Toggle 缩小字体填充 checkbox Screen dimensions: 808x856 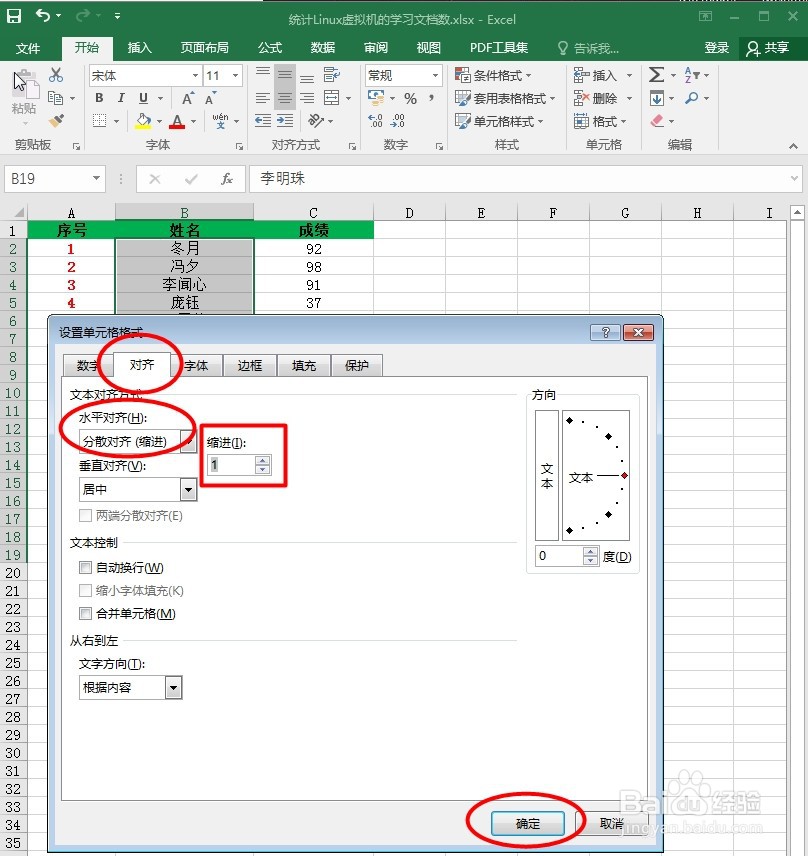pos(85,591)
